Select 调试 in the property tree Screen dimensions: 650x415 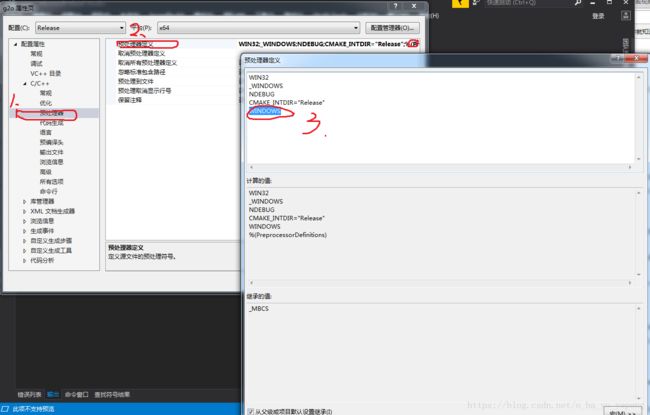36,63
